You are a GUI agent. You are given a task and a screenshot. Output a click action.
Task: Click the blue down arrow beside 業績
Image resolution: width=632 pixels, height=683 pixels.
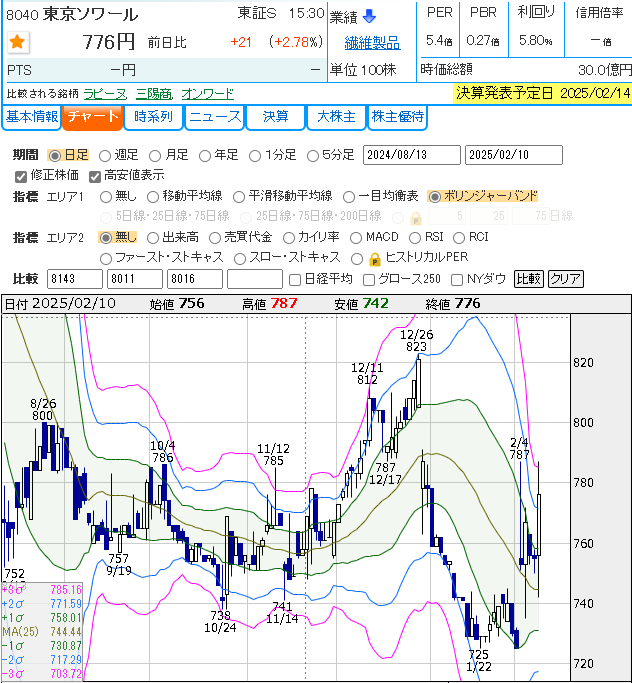pyautogui.click(x=369, y=16)
